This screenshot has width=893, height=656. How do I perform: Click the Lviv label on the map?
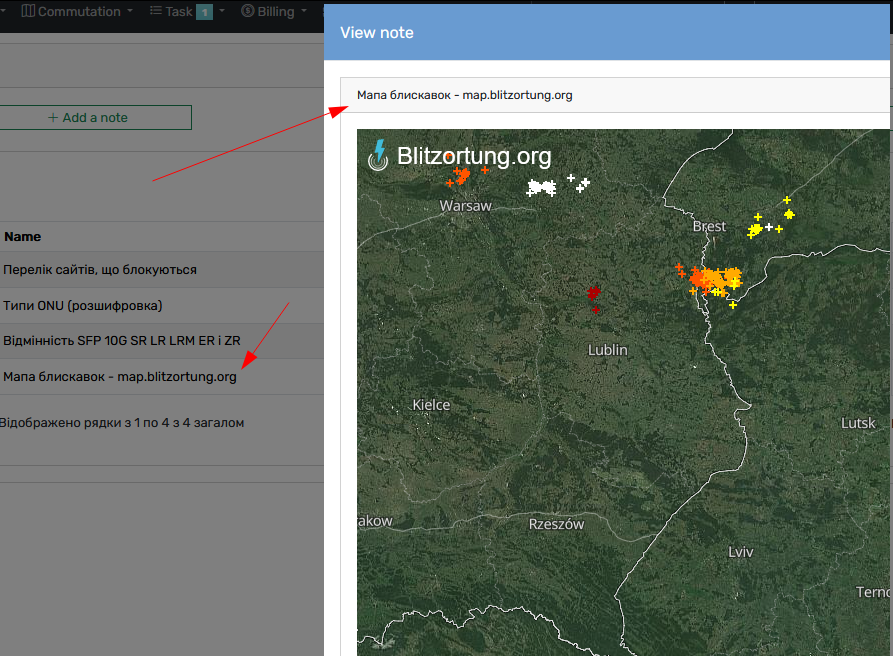point(740,552)
